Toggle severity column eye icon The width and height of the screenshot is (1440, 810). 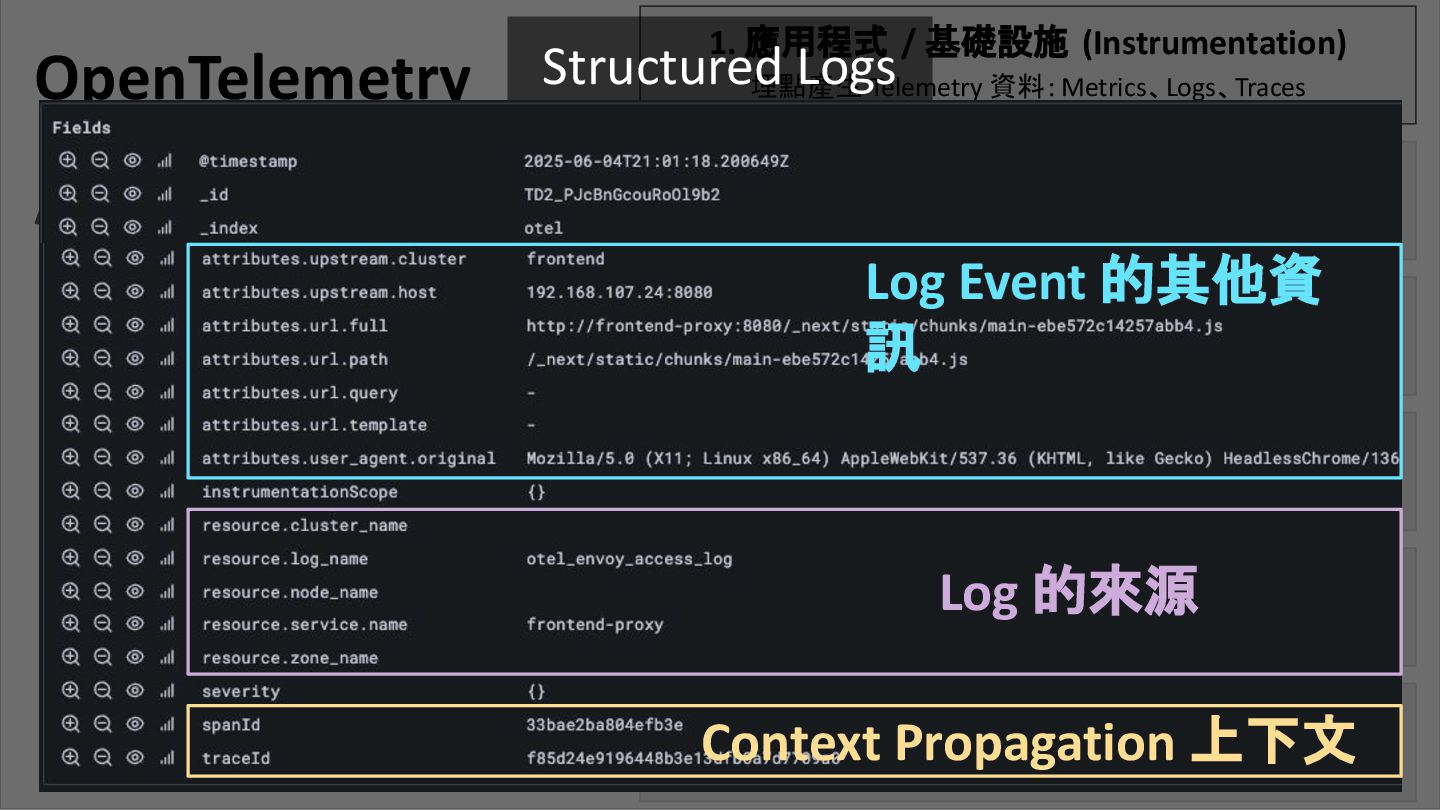click(134, 690)
